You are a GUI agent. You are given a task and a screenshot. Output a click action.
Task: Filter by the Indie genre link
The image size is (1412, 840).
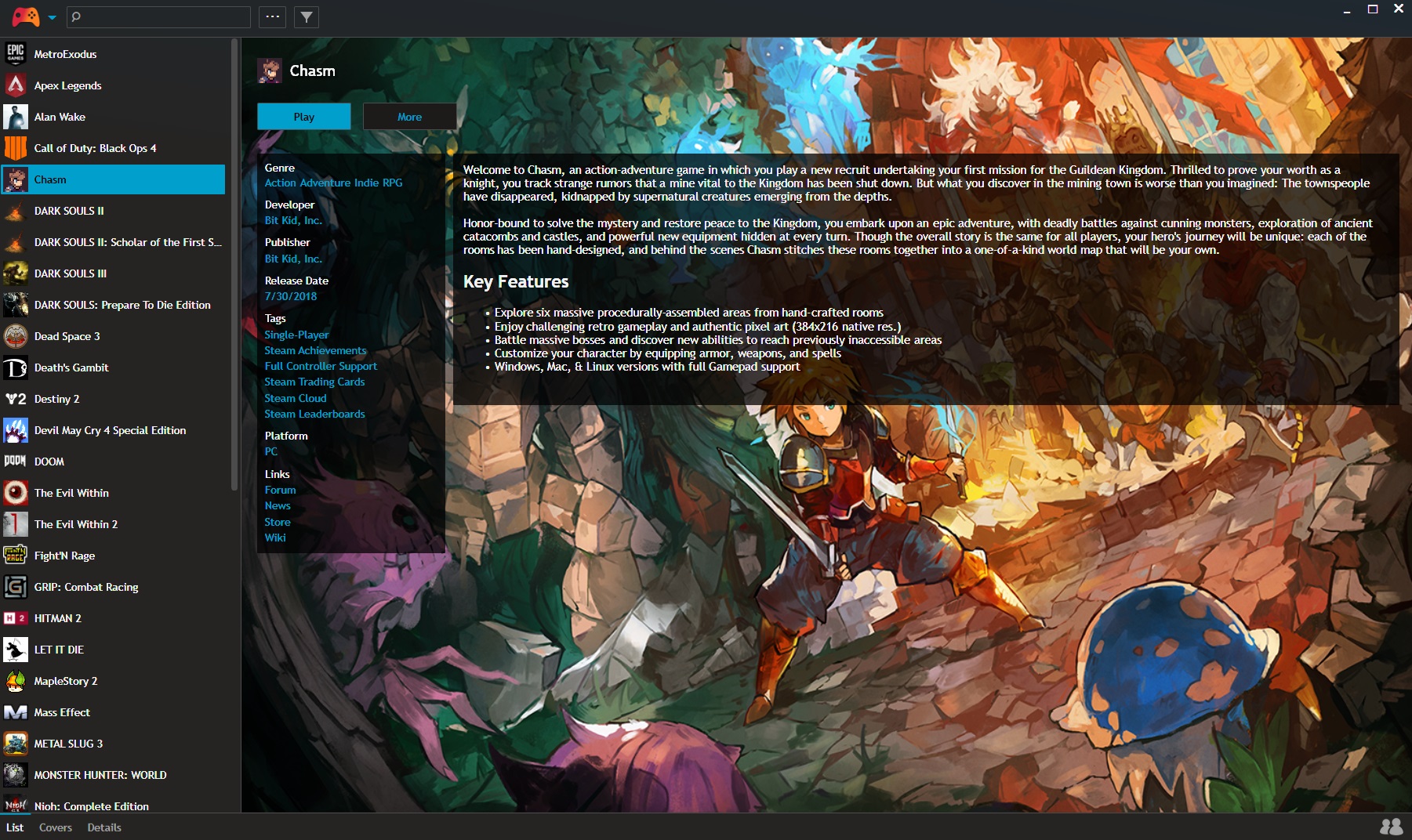coord(366,183)
